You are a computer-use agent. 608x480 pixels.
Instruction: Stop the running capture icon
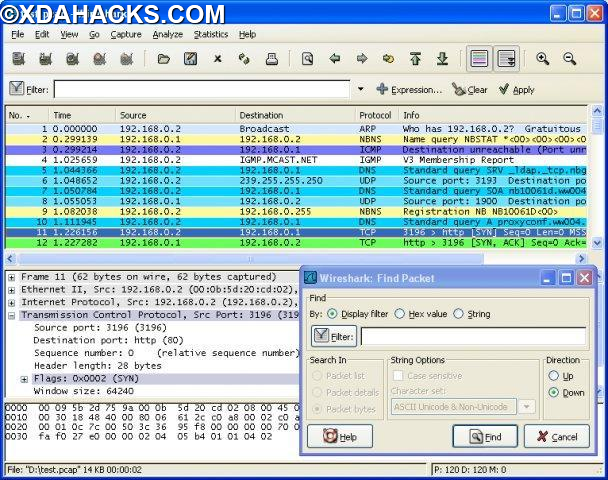[100, 59]
